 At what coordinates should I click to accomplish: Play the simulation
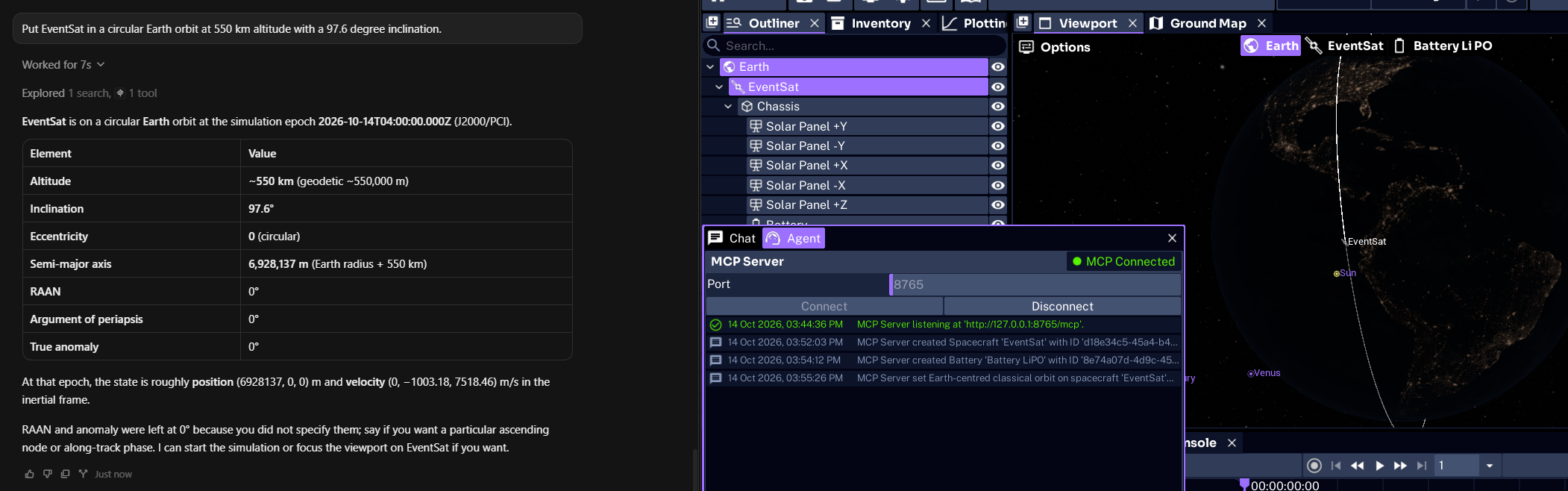coord(1379,466)
